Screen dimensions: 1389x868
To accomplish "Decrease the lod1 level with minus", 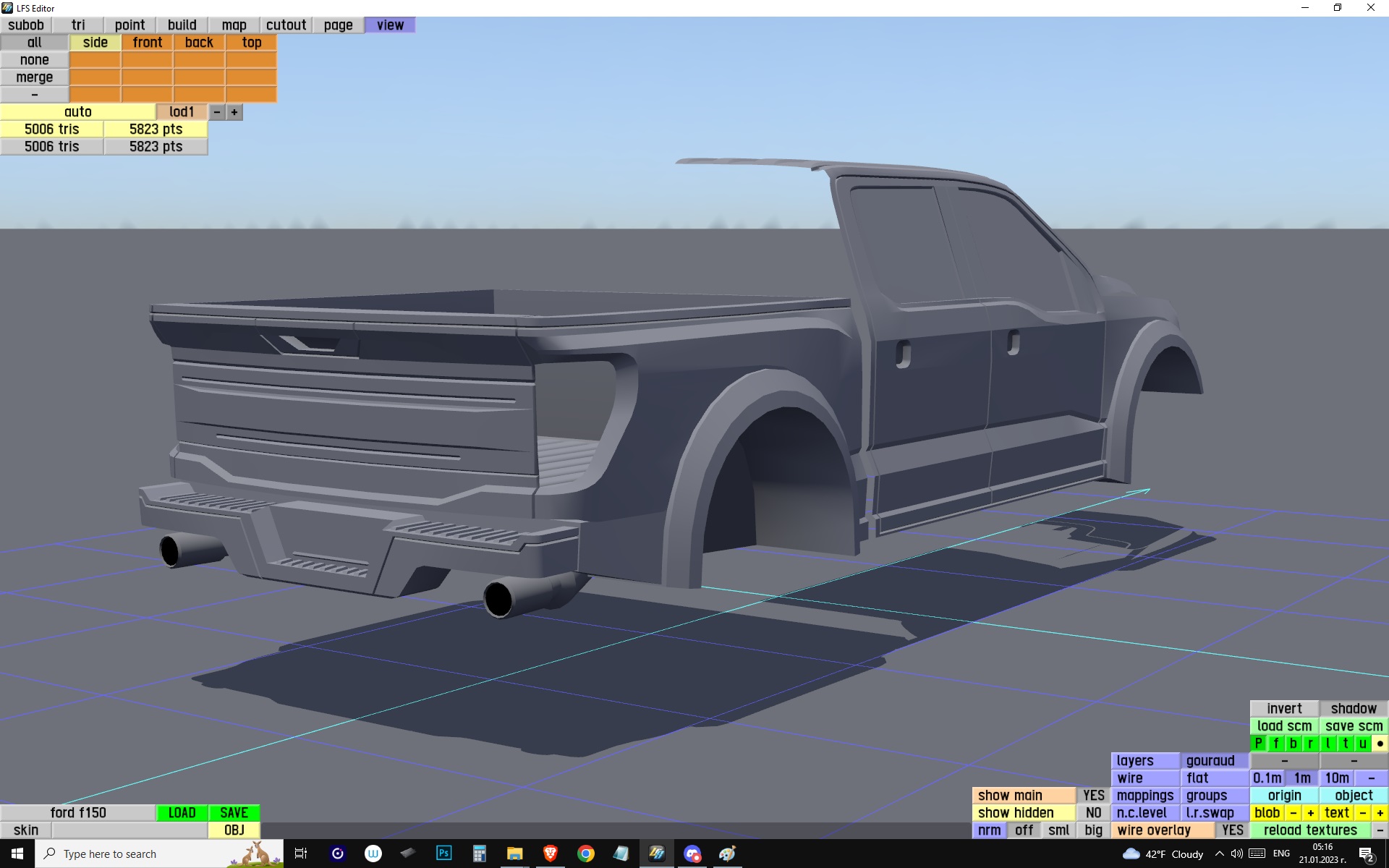I will point(216,112).
